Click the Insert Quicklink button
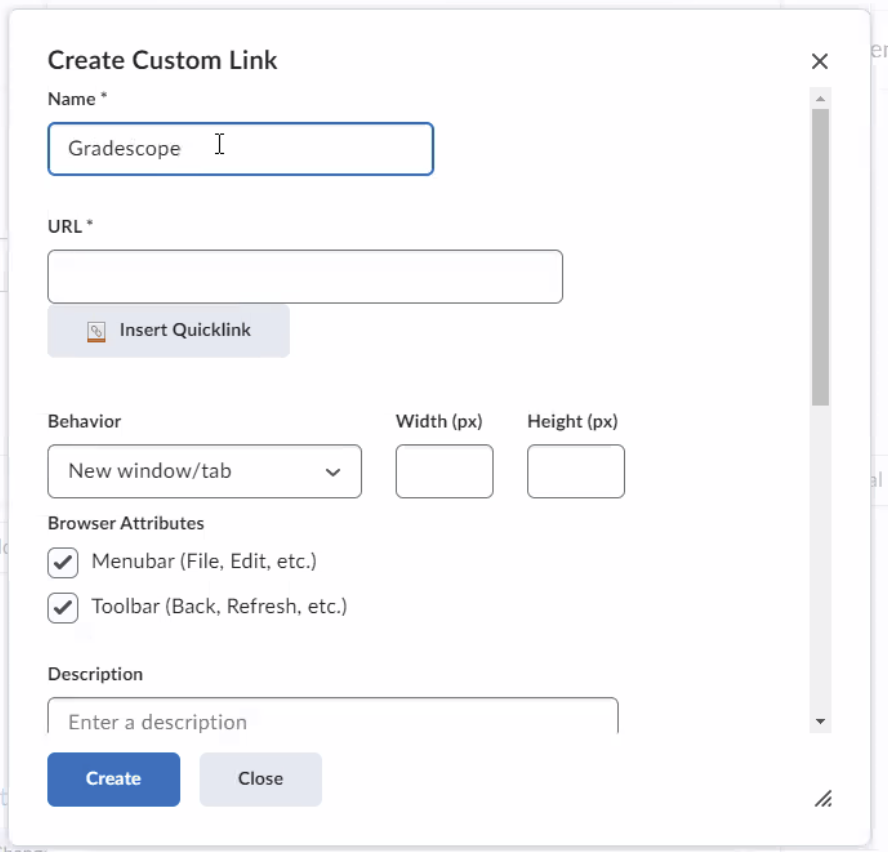This screenshot has width=888, height=852. [169, 330]
